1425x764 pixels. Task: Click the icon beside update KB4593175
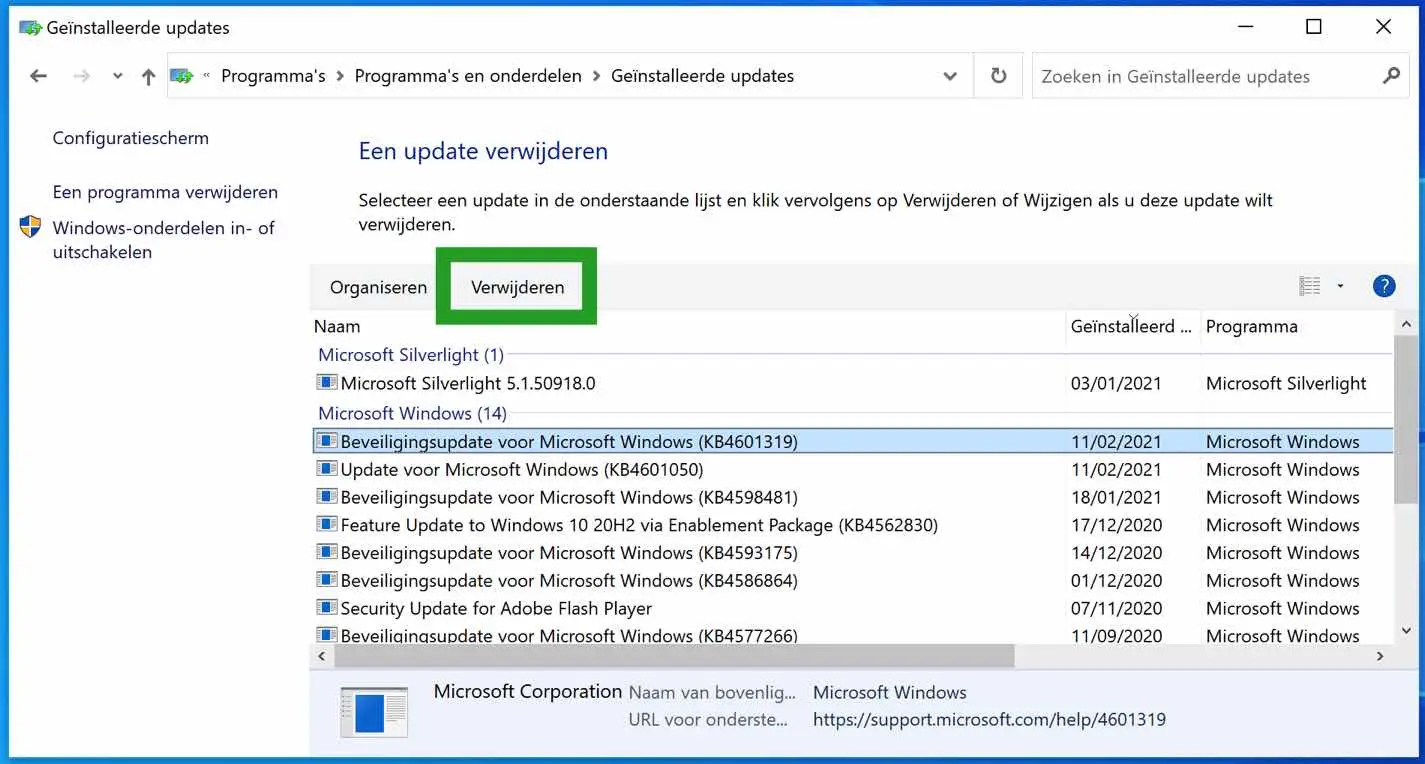coord(326,552)
